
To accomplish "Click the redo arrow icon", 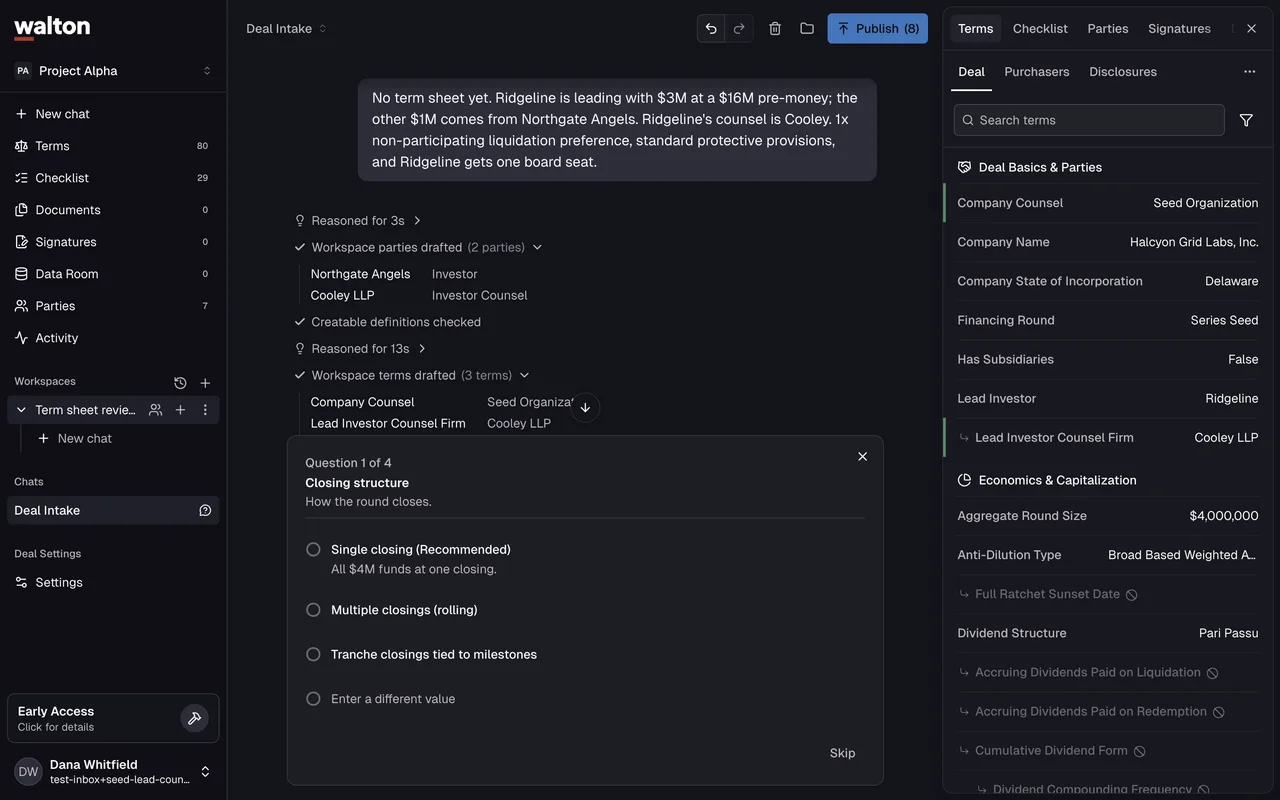I will 739,28.
